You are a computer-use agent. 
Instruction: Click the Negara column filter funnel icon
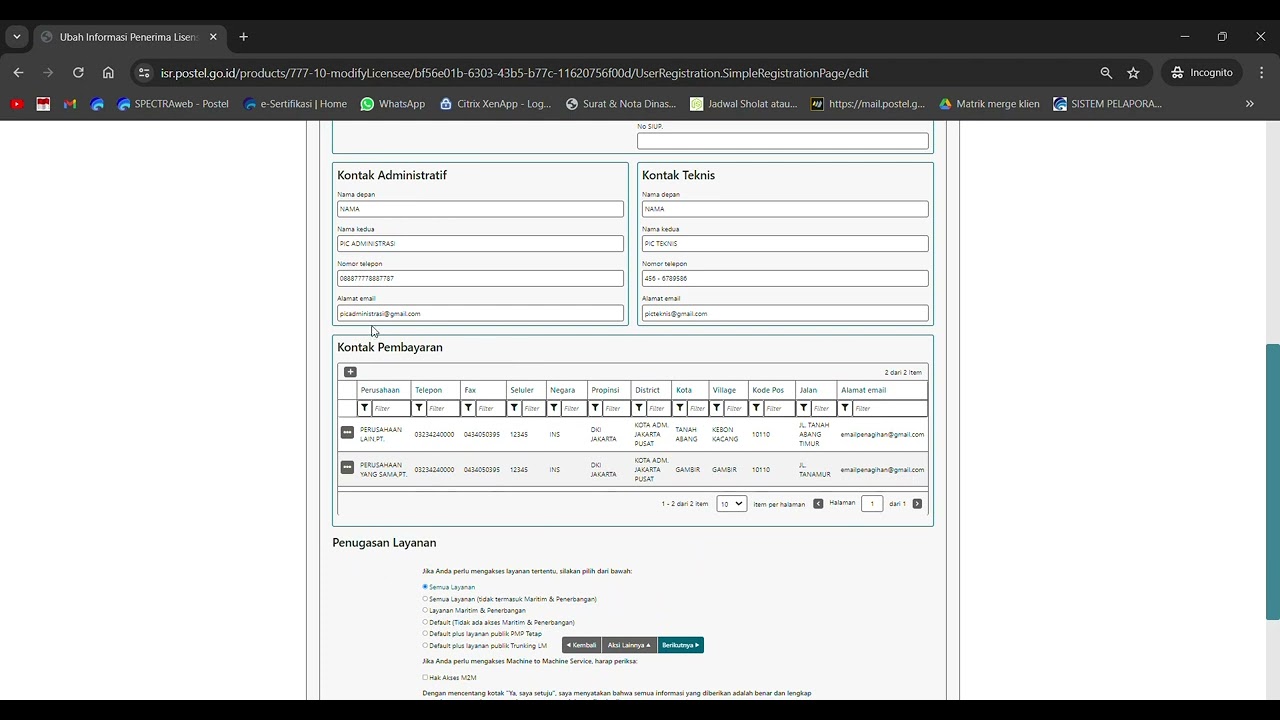click(x=553, y=408)
